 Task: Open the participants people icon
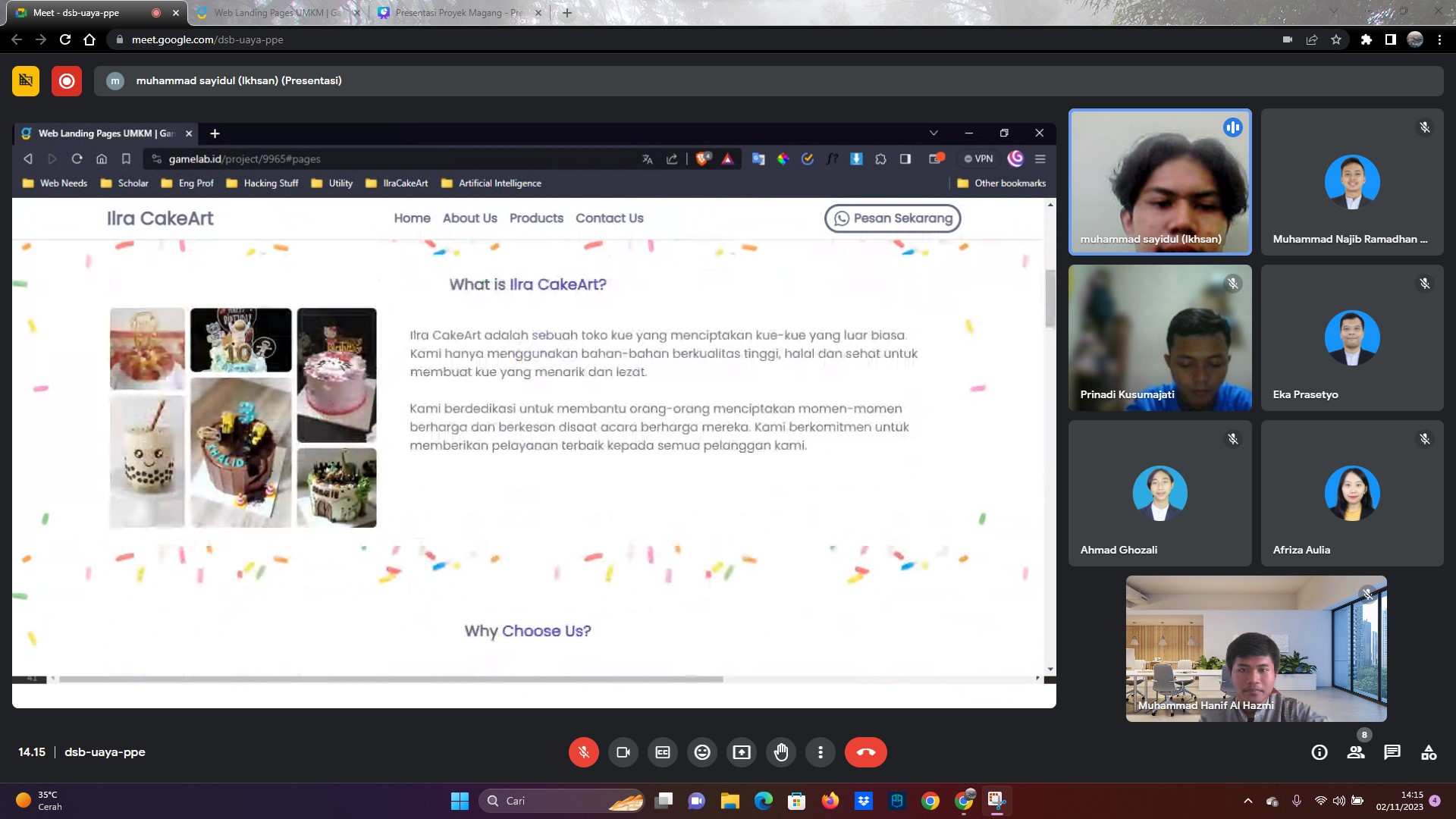click(1356, 752)
